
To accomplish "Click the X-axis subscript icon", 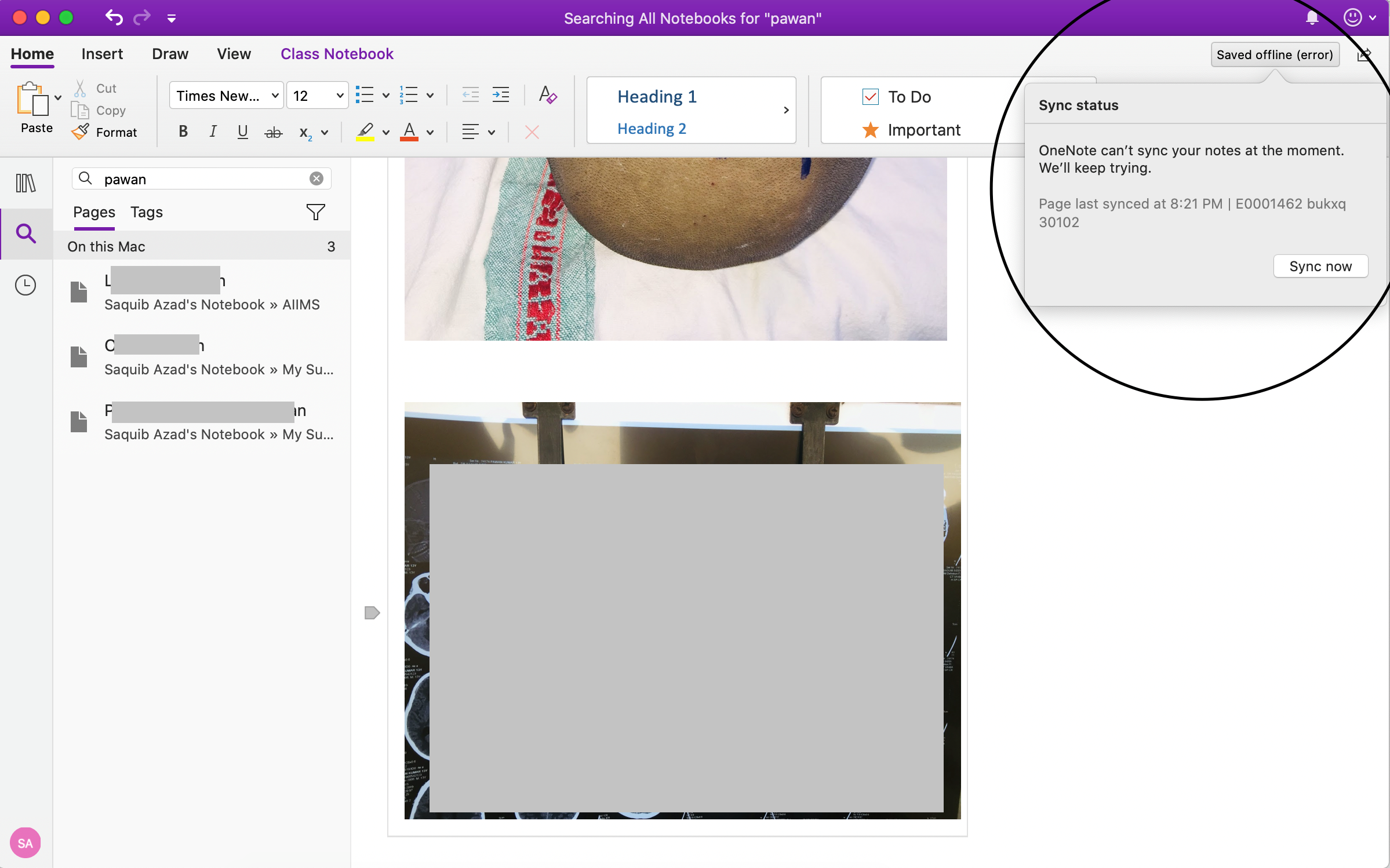I will tap(305, 133).
